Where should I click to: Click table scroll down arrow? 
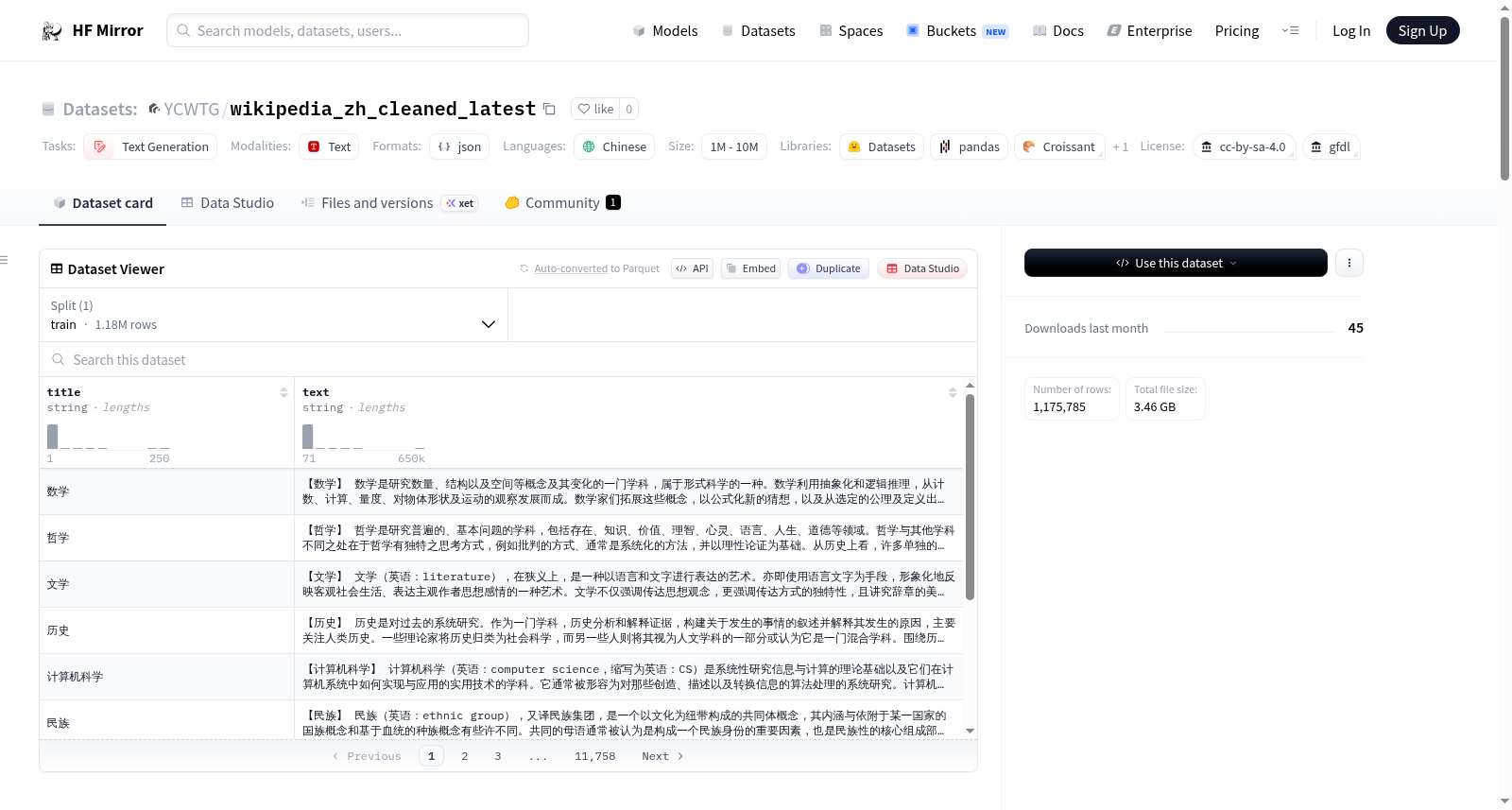(970, 732)
